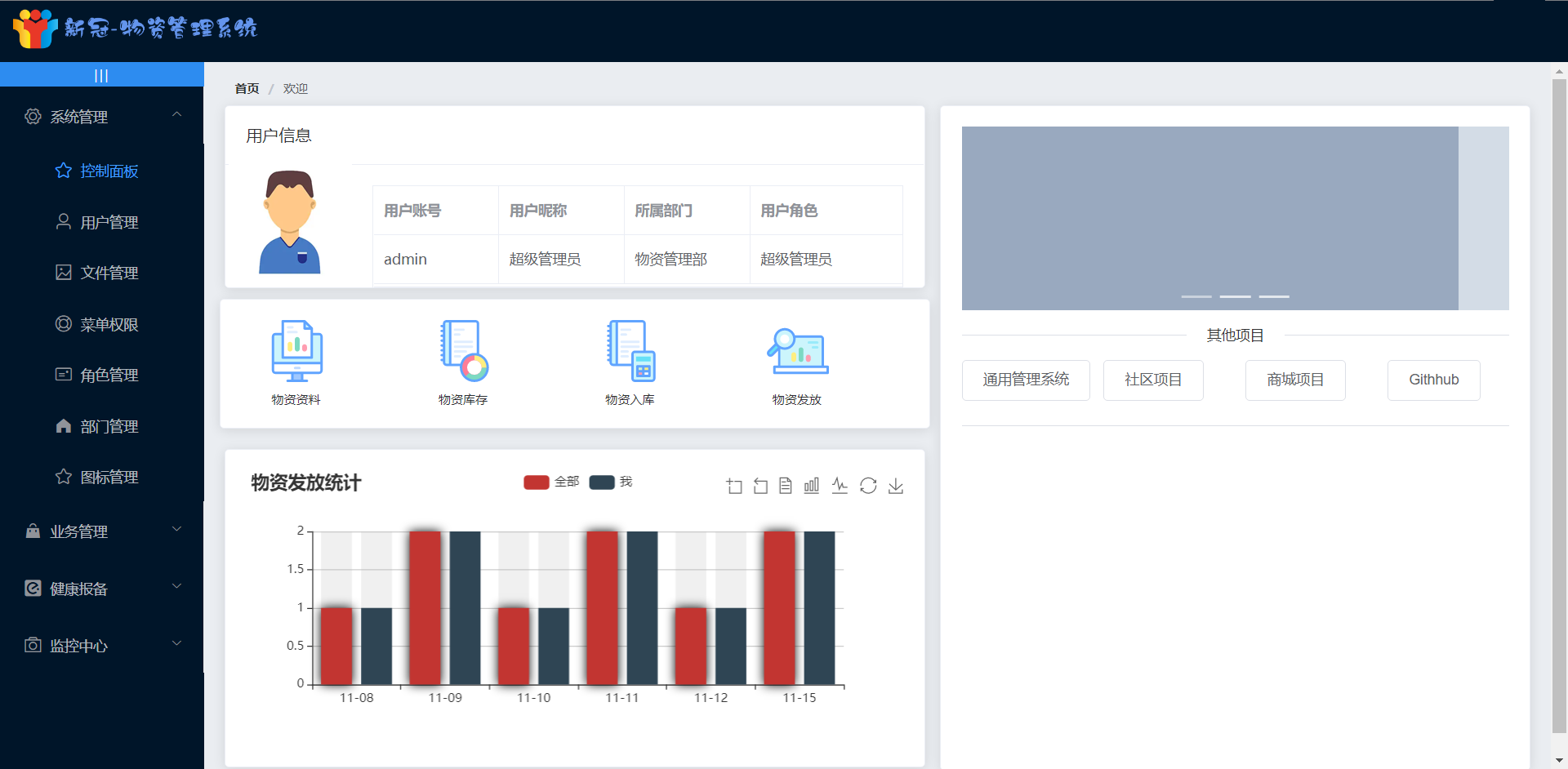
Task: Toggle the dark blue 我 legend swatch
Action: pos(601,482)
